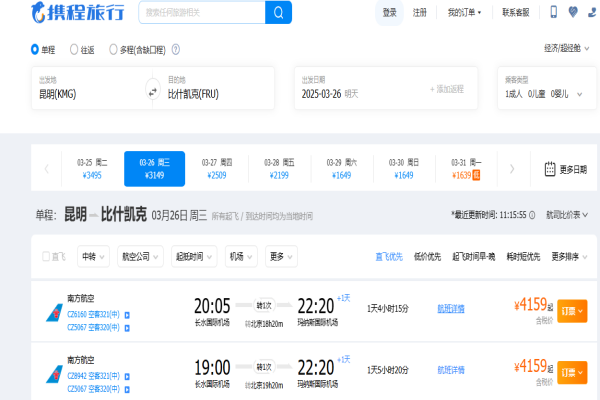Select date tab 03-28 周五 ¥2199
Image resolution: width=600 pixels, height=400 pixels.
click(x=279, y=169)
